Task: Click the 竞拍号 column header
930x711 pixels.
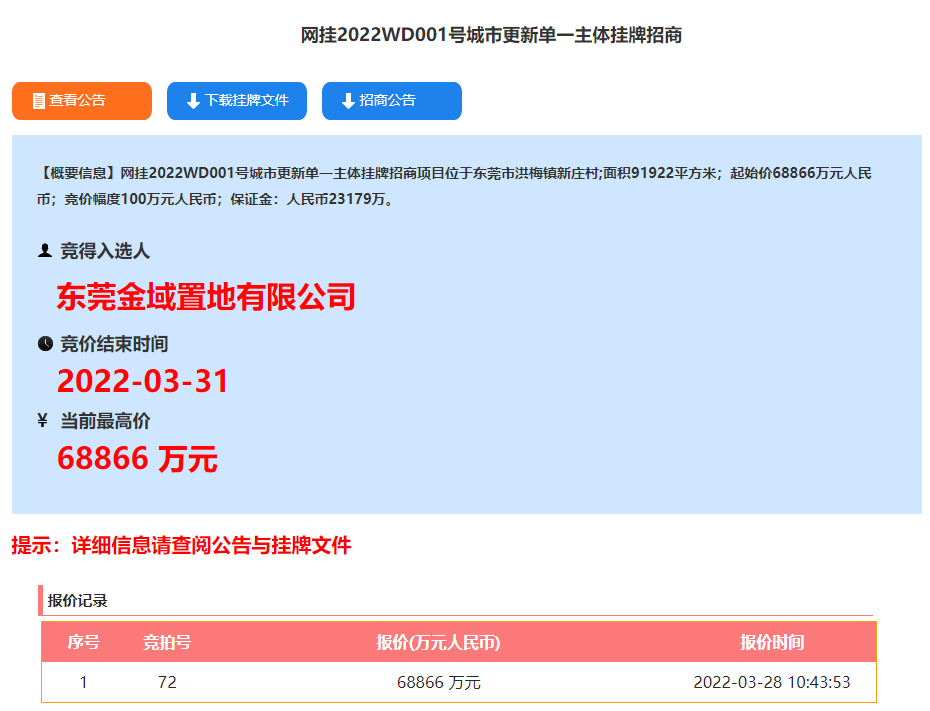Action: tap(167, 642)
